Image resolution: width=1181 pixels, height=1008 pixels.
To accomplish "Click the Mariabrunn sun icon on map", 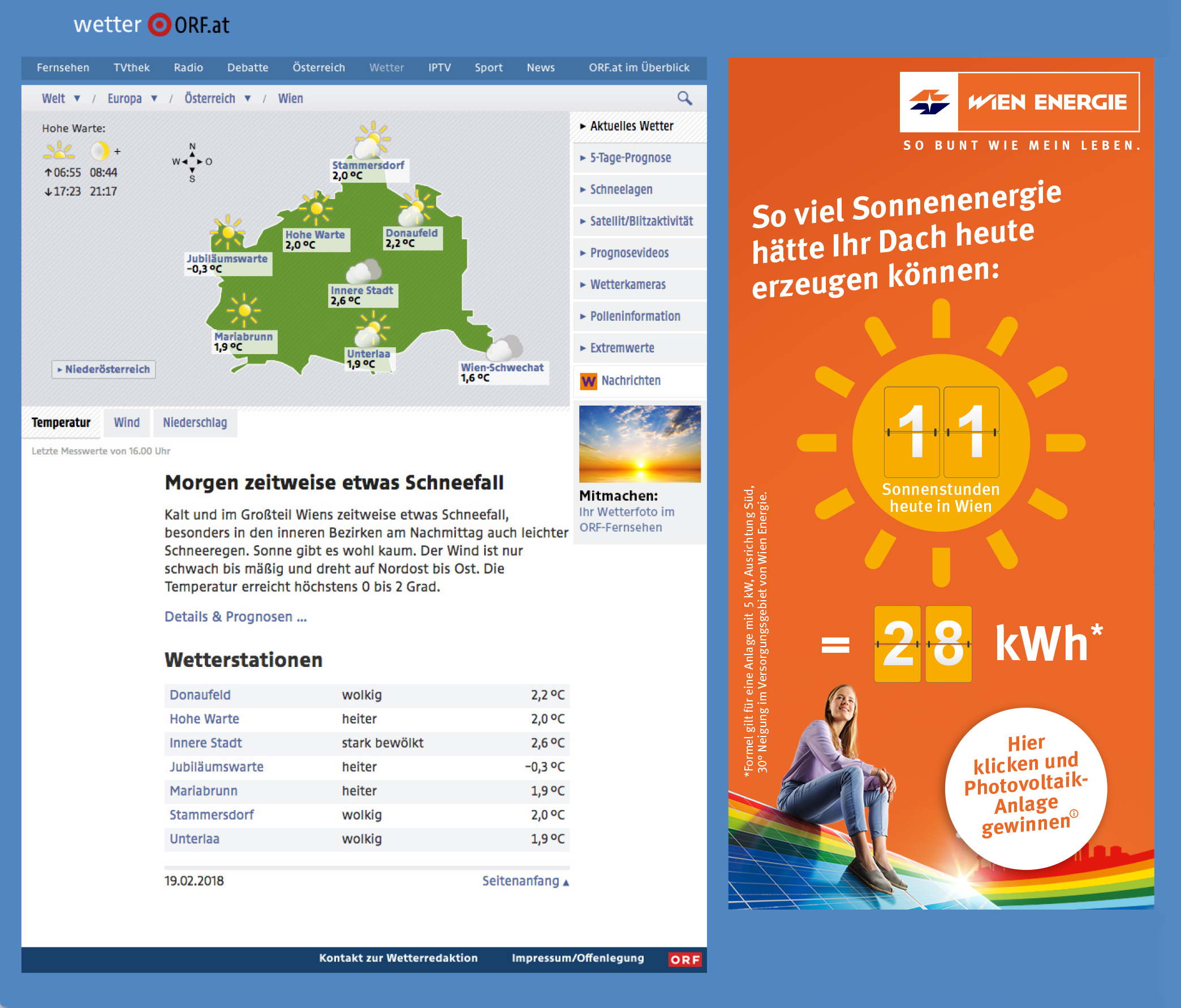I will point(244,310).
